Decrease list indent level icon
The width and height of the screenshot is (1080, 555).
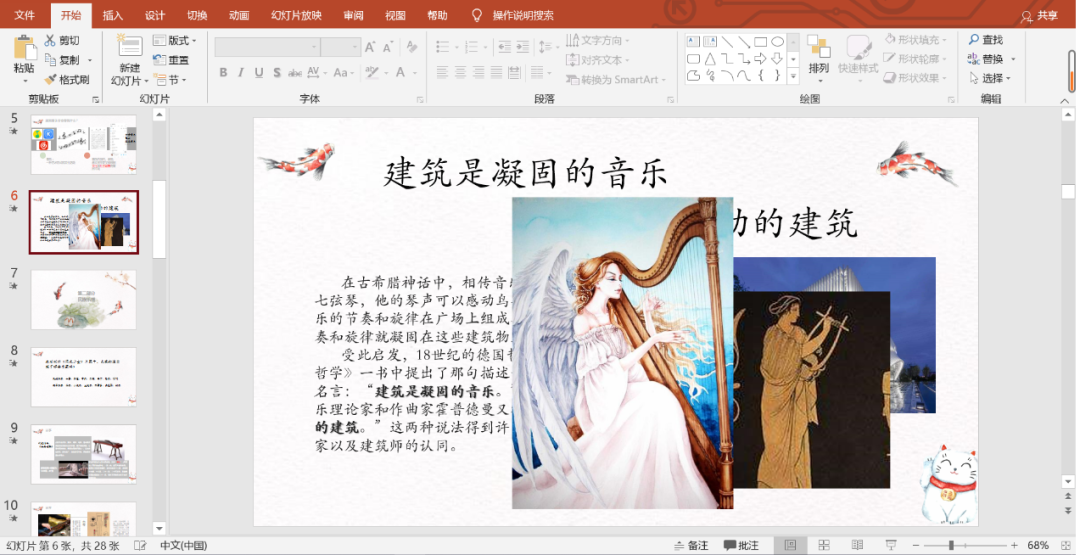tap(504, 47)
